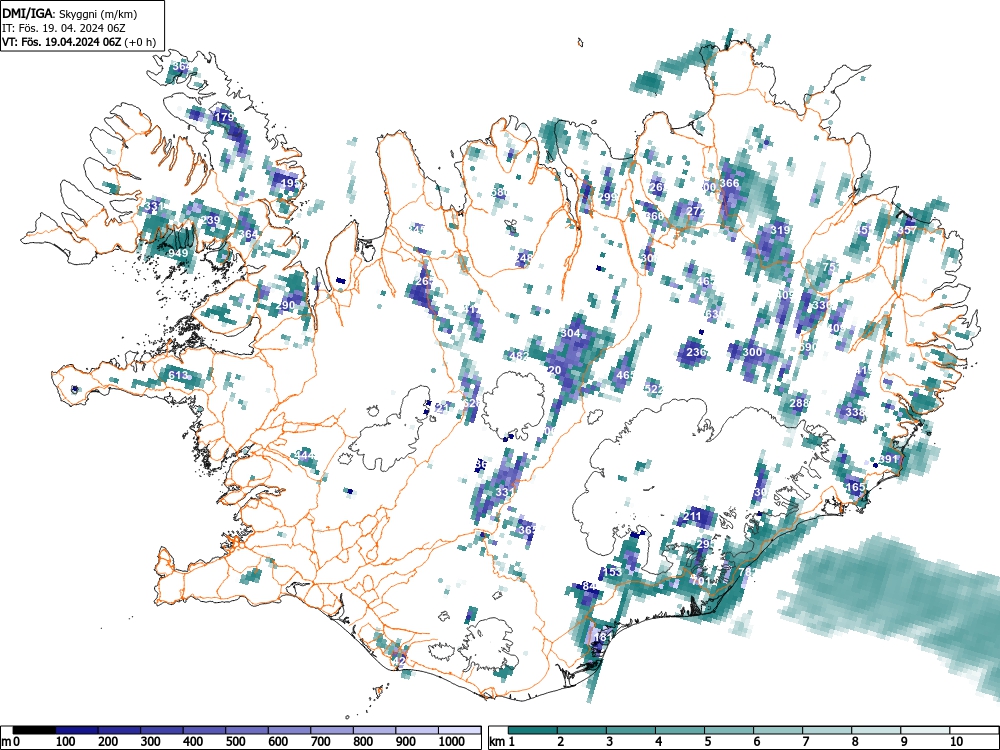Screen dimensions: 1000x750
Task: Click the '500' tick label on meter legend
Action: point(235,741)
